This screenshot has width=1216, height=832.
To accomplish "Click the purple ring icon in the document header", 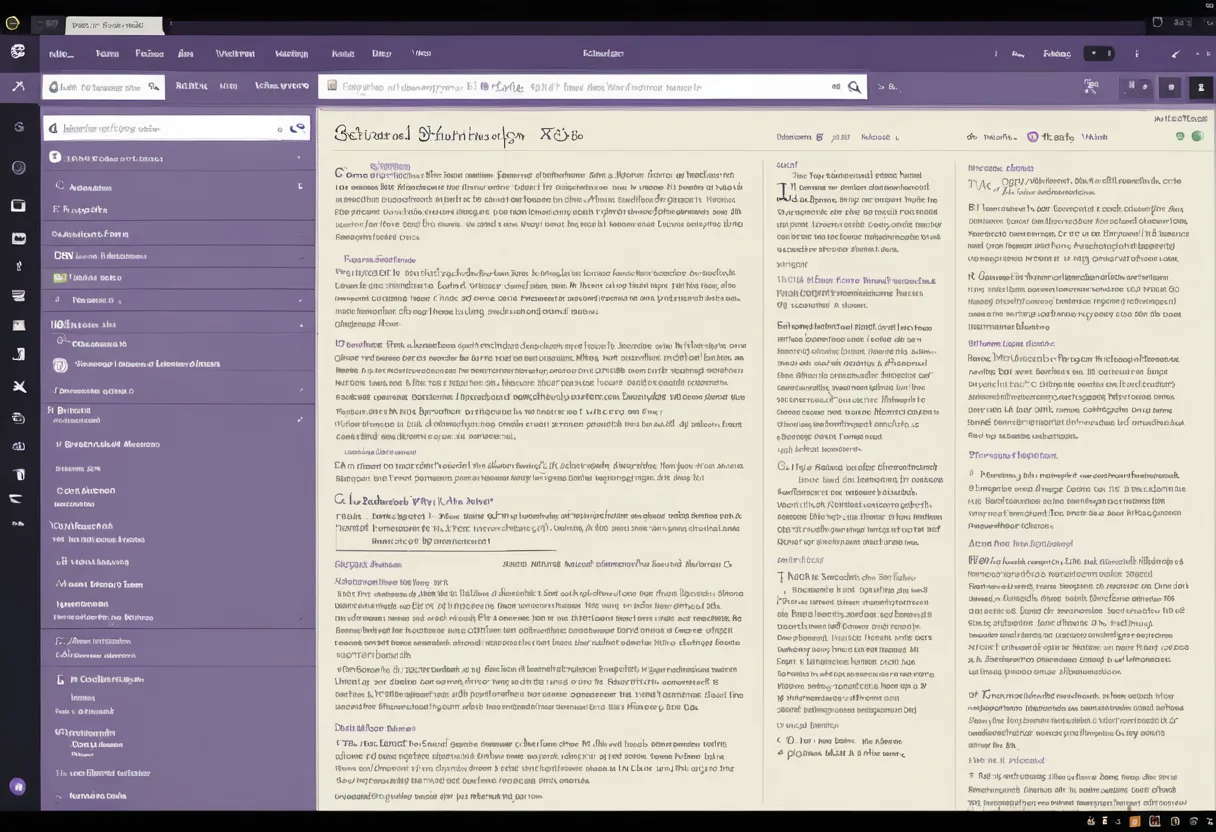I will (x=1033, y=137).
